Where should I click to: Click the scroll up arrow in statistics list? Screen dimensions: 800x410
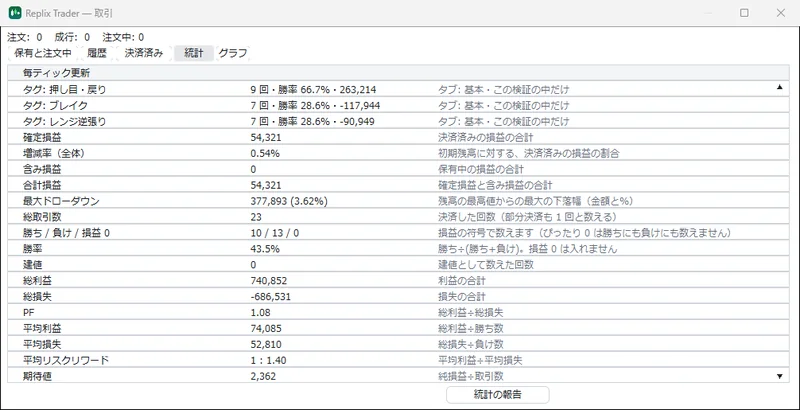click(779, 87)
